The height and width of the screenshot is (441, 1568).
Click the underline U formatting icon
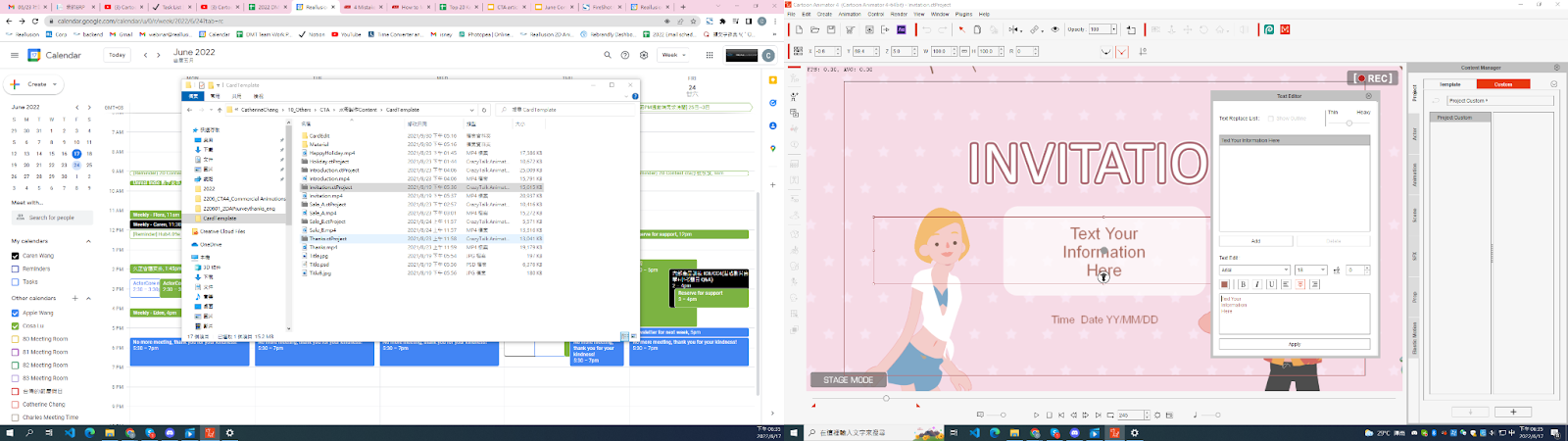point(1271,284)
